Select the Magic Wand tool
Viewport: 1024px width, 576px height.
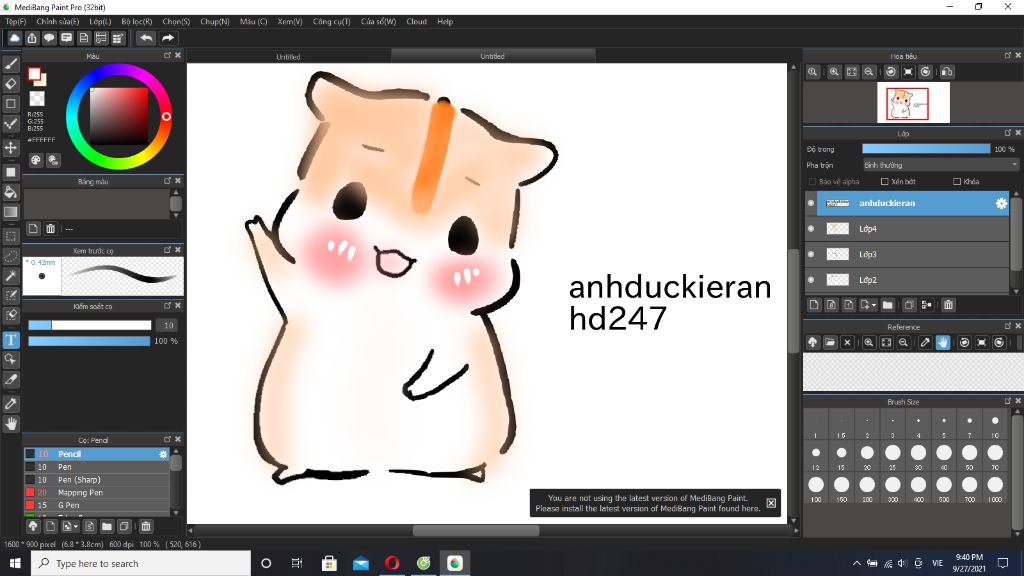tap(11, 276)
